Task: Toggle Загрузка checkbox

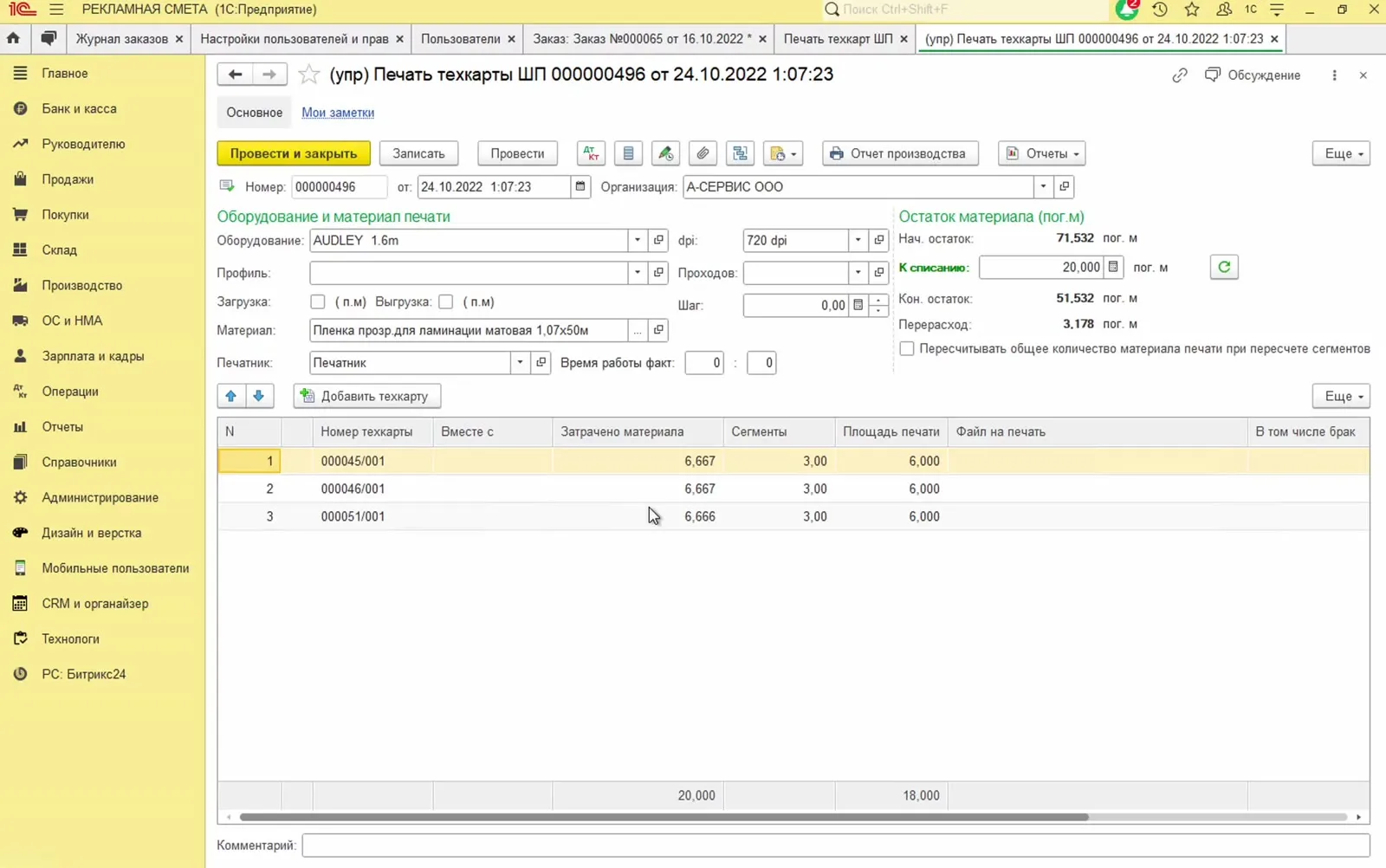Action: 318,301
